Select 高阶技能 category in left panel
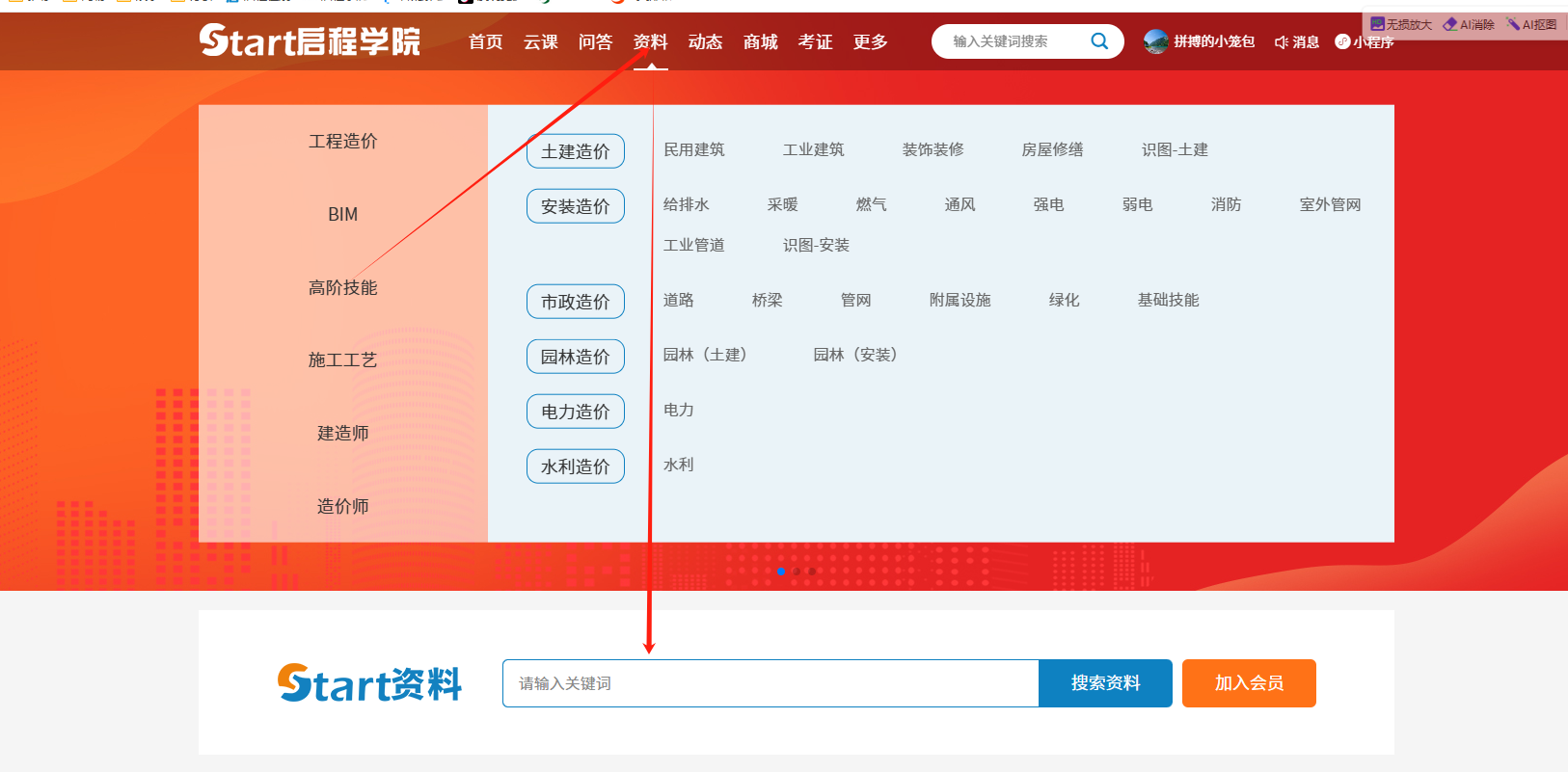Screen dimensions: 1568x772 343,288
